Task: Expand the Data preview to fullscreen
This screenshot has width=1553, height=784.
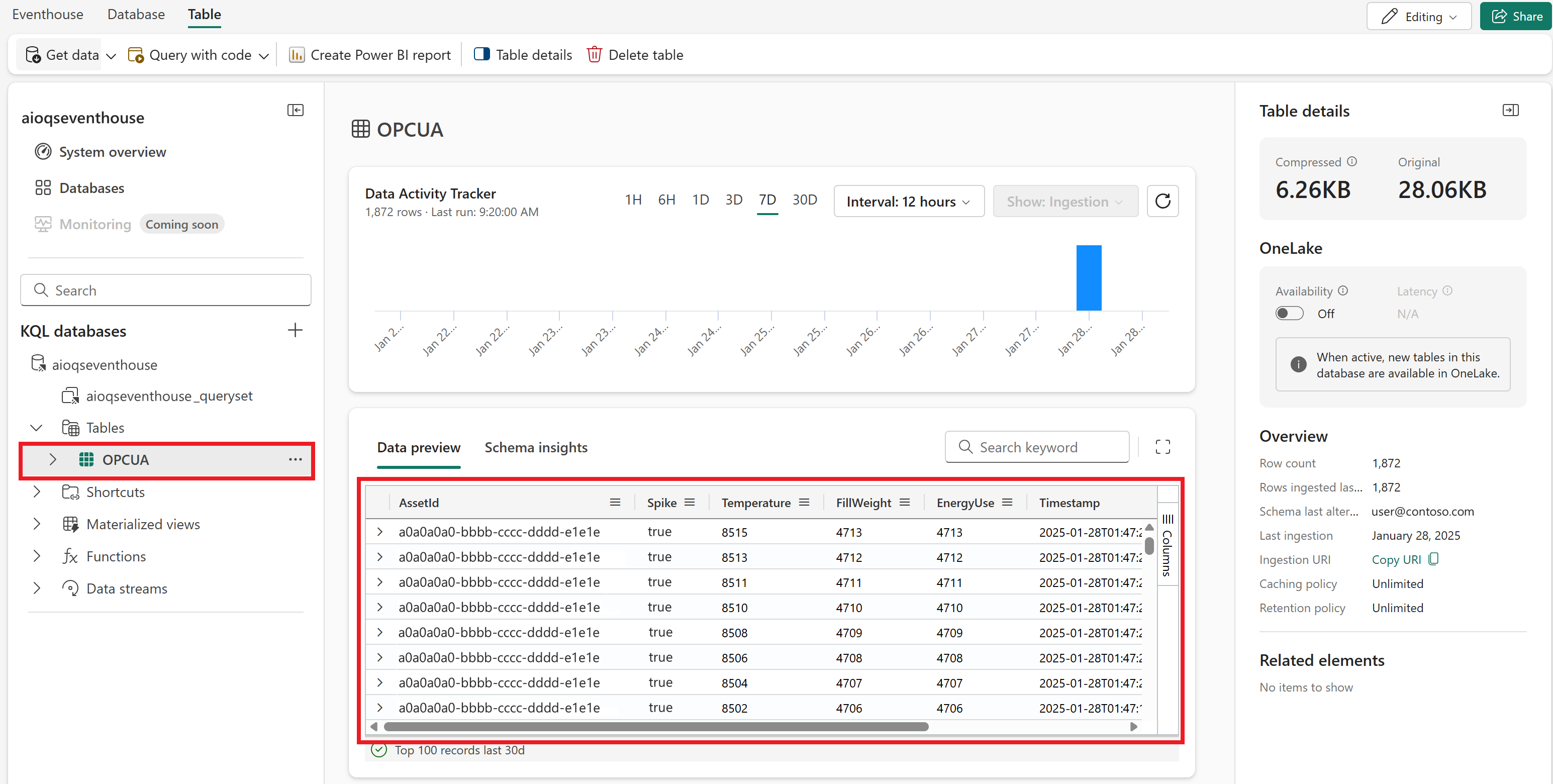Action: 1162,447
